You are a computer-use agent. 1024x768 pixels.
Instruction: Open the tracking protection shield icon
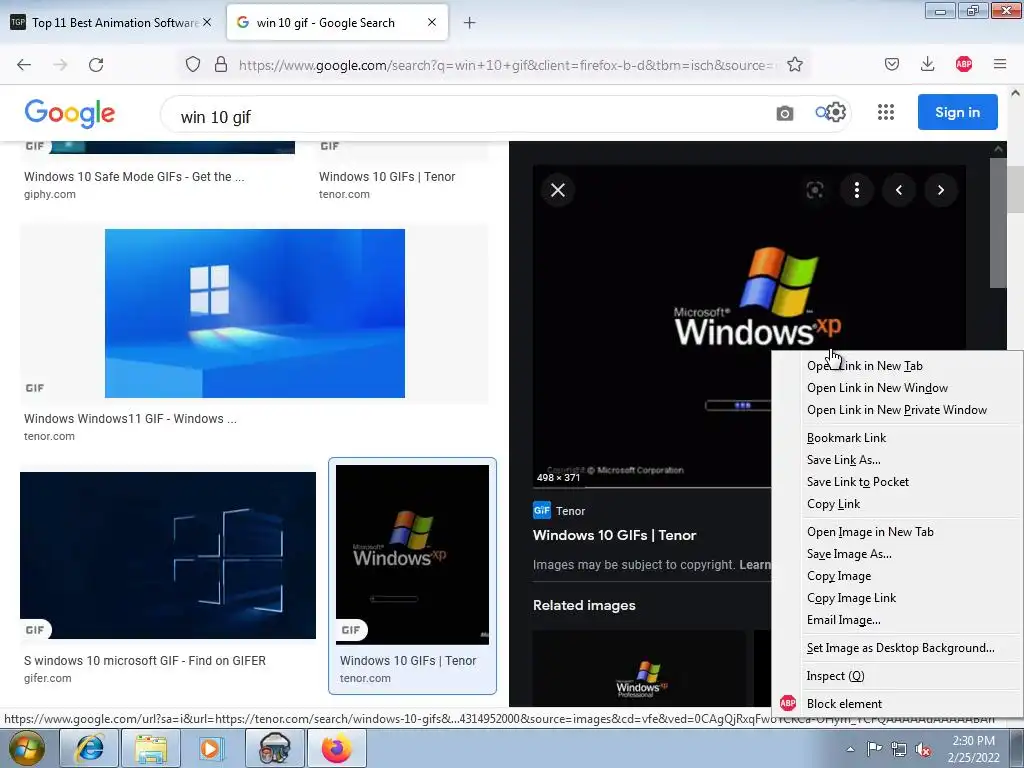[193, 64]
